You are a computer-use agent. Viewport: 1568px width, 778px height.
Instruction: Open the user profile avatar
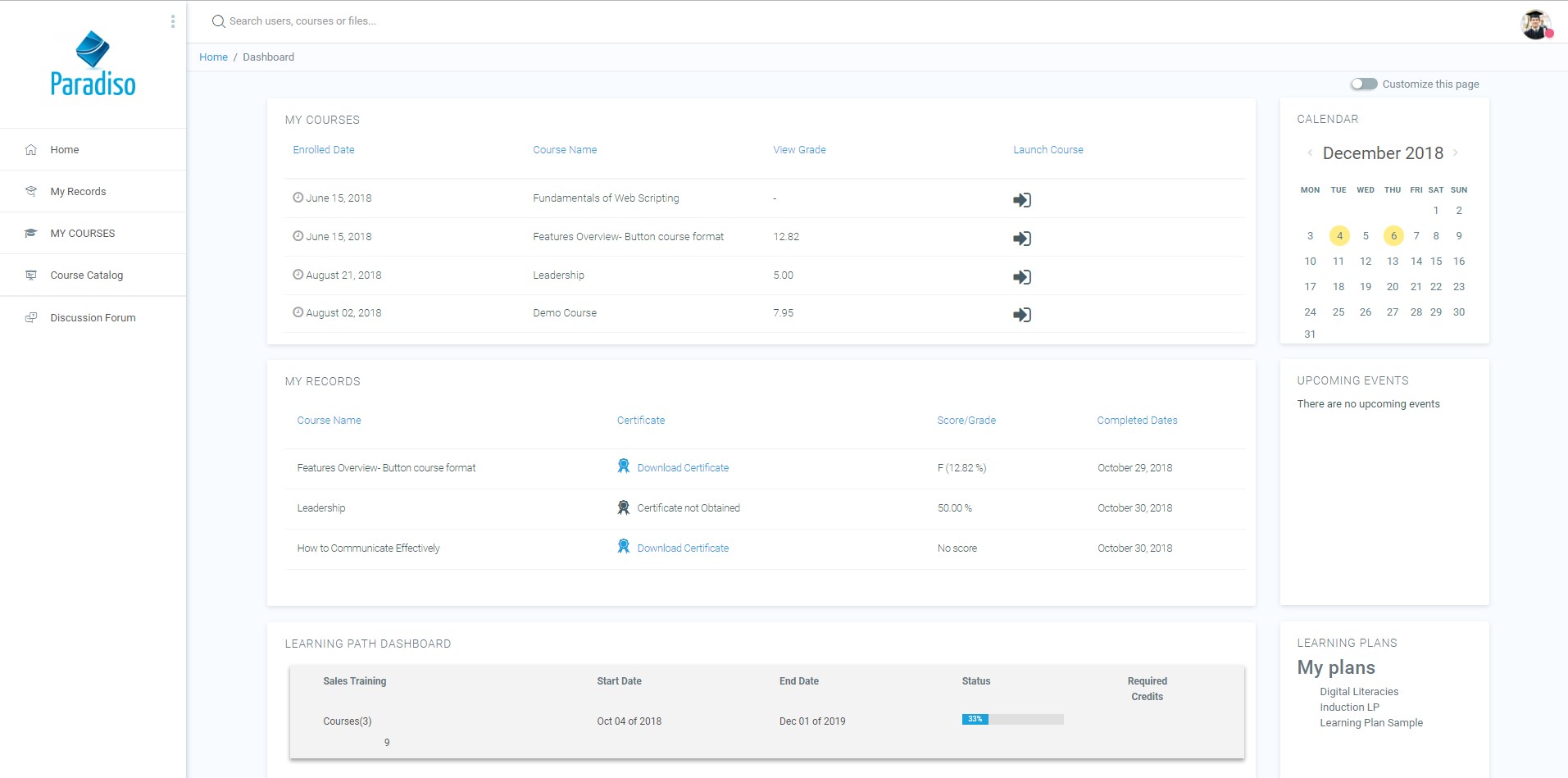(1535, 25)
